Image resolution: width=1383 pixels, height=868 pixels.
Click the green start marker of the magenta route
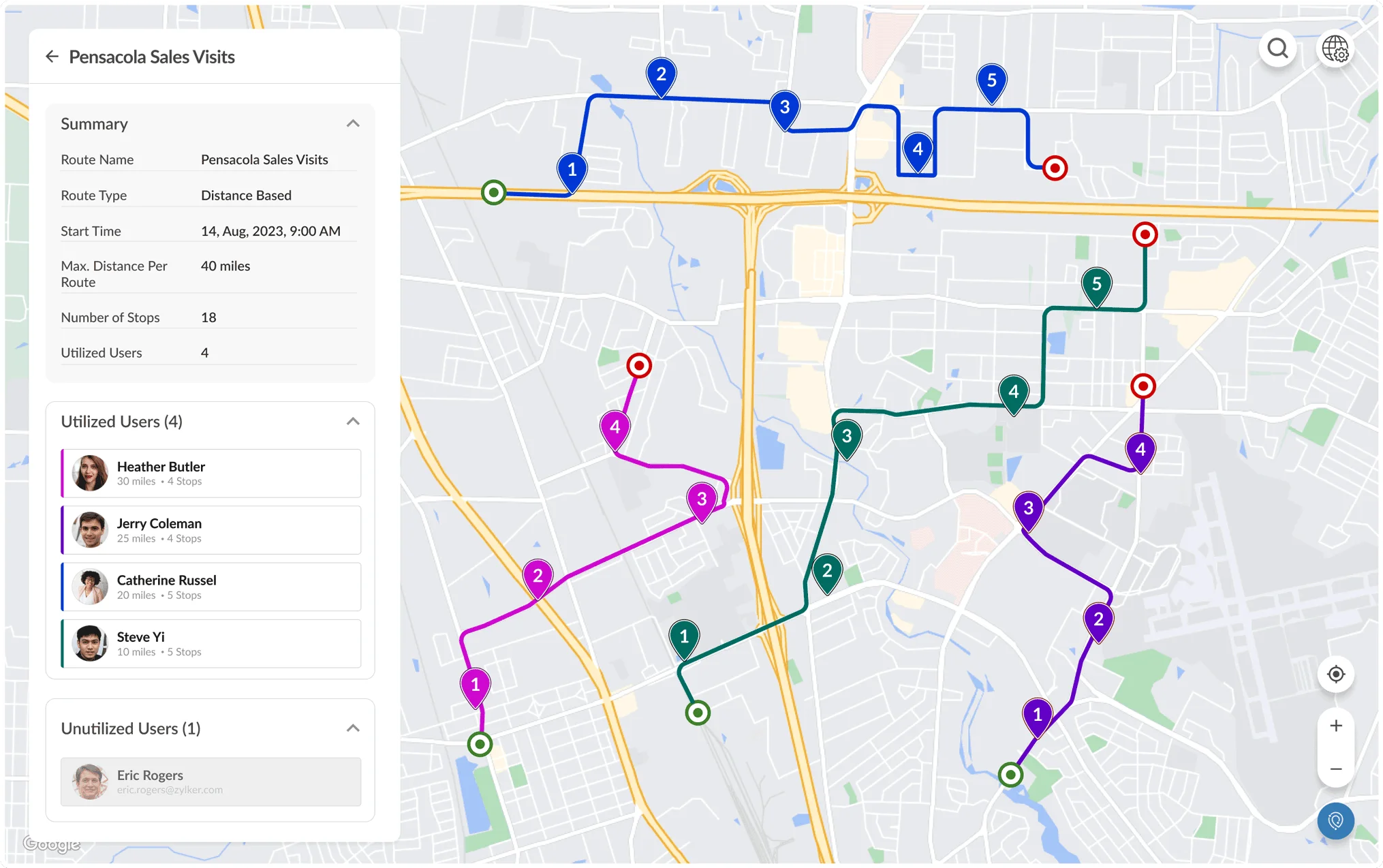coord(479,743)
